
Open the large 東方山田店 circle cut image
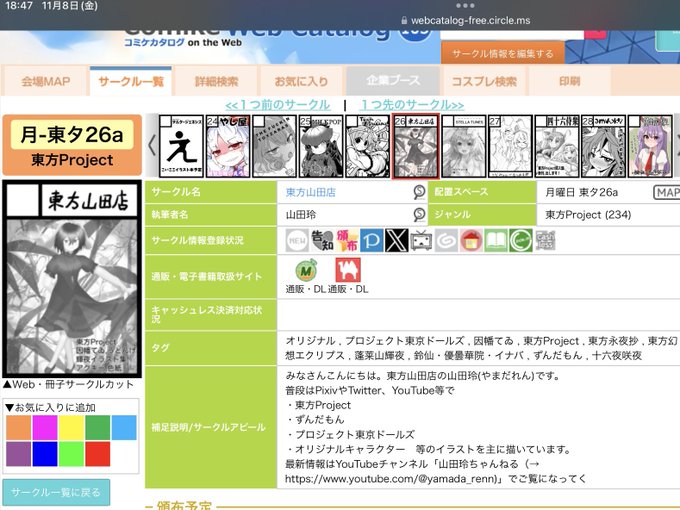pyautogui.click(x=72, y=279)
